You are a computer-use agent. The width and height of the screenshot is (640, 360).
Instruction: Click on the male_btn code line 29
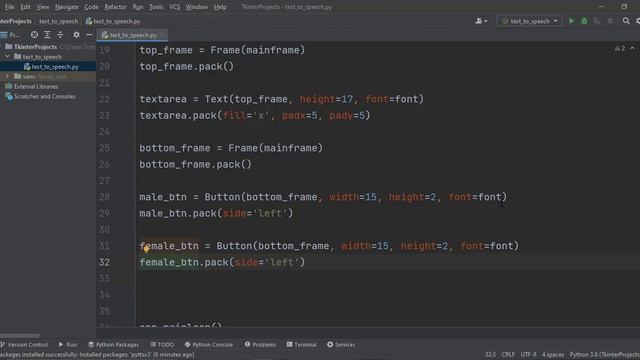(216, 213)
